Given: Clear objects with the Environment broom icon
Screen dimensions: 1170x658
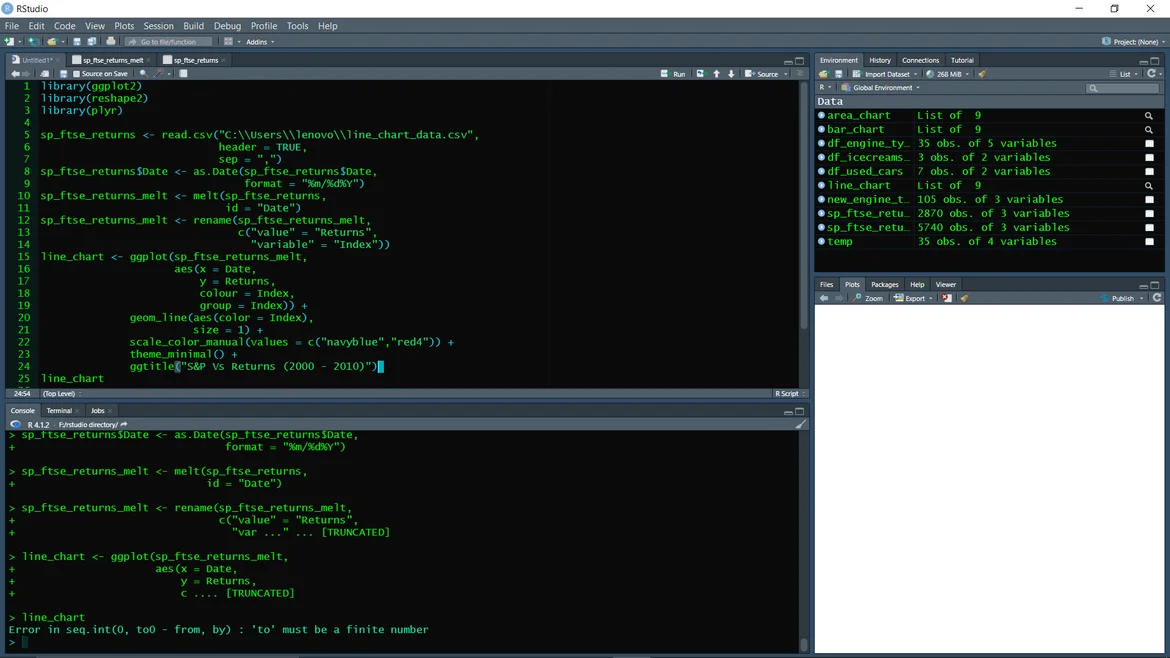Looking at the screenshot, I should point(982,74).
